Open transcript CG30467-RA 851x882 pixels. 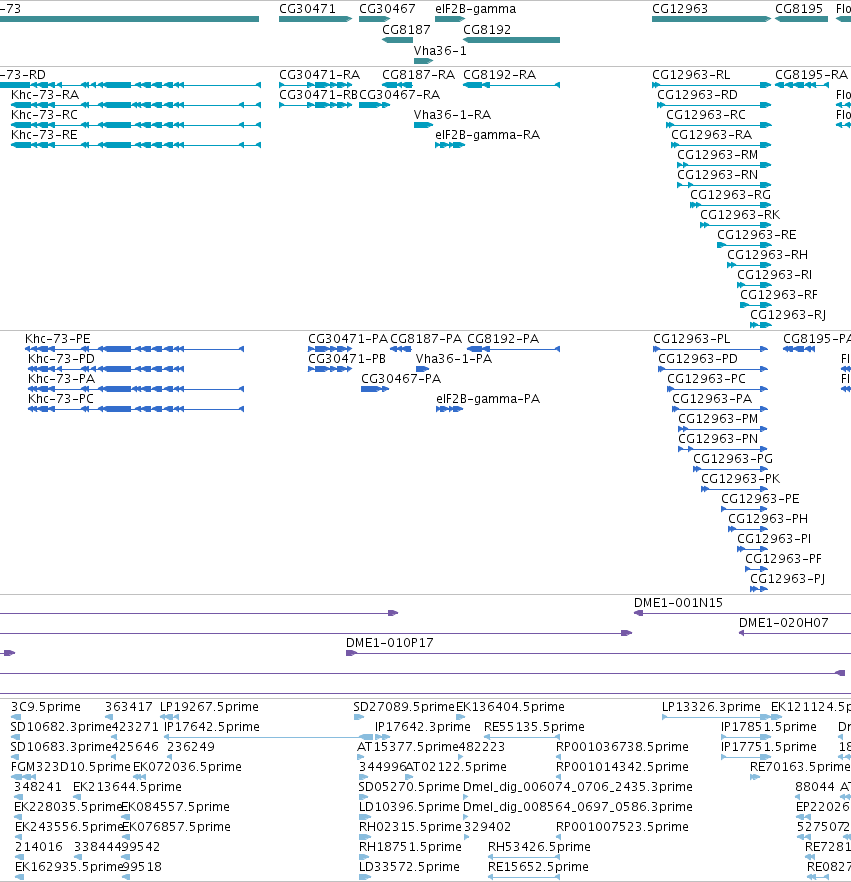click(x=399, y=94)
